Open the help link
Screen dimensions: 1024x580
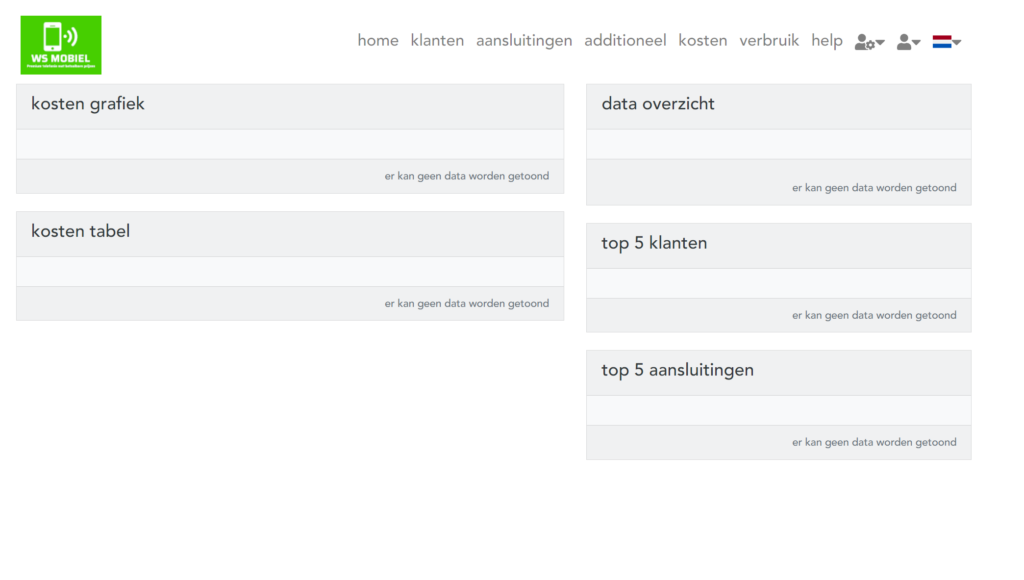click(827, 40)
